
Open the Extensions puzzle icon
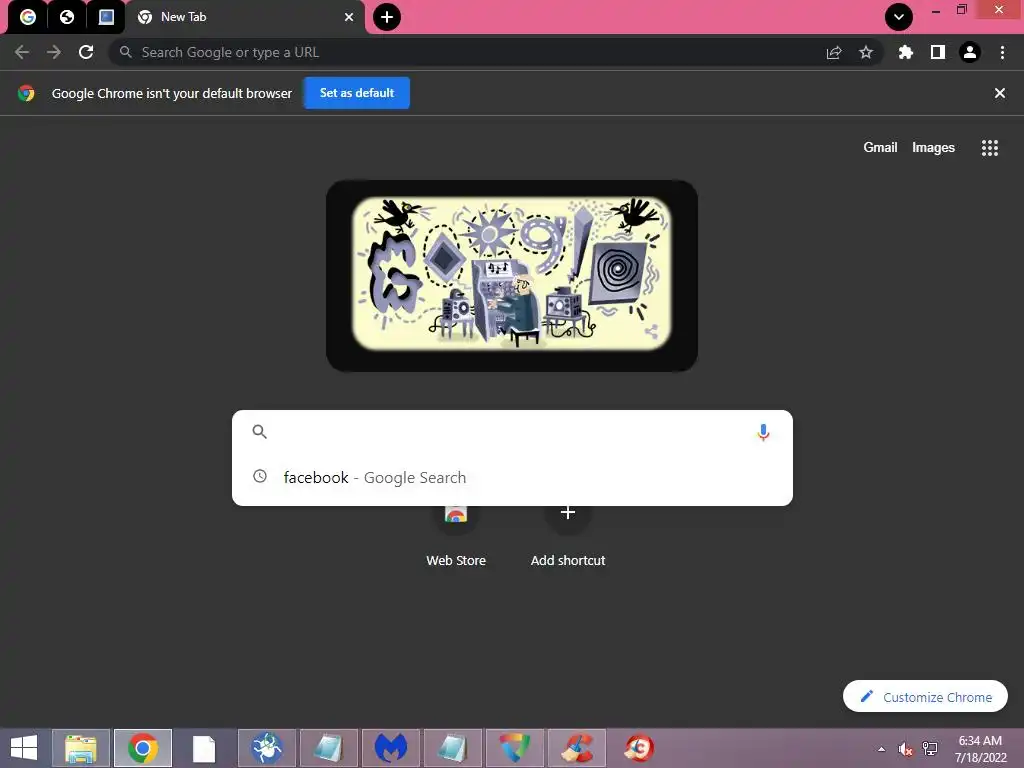(905, 52)
